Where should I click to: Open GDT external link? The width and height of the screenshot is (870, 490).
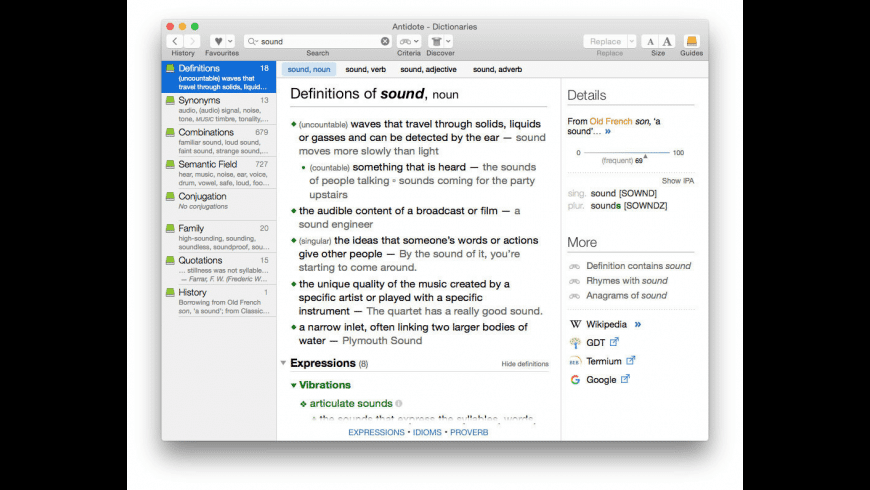click(595, 343)
